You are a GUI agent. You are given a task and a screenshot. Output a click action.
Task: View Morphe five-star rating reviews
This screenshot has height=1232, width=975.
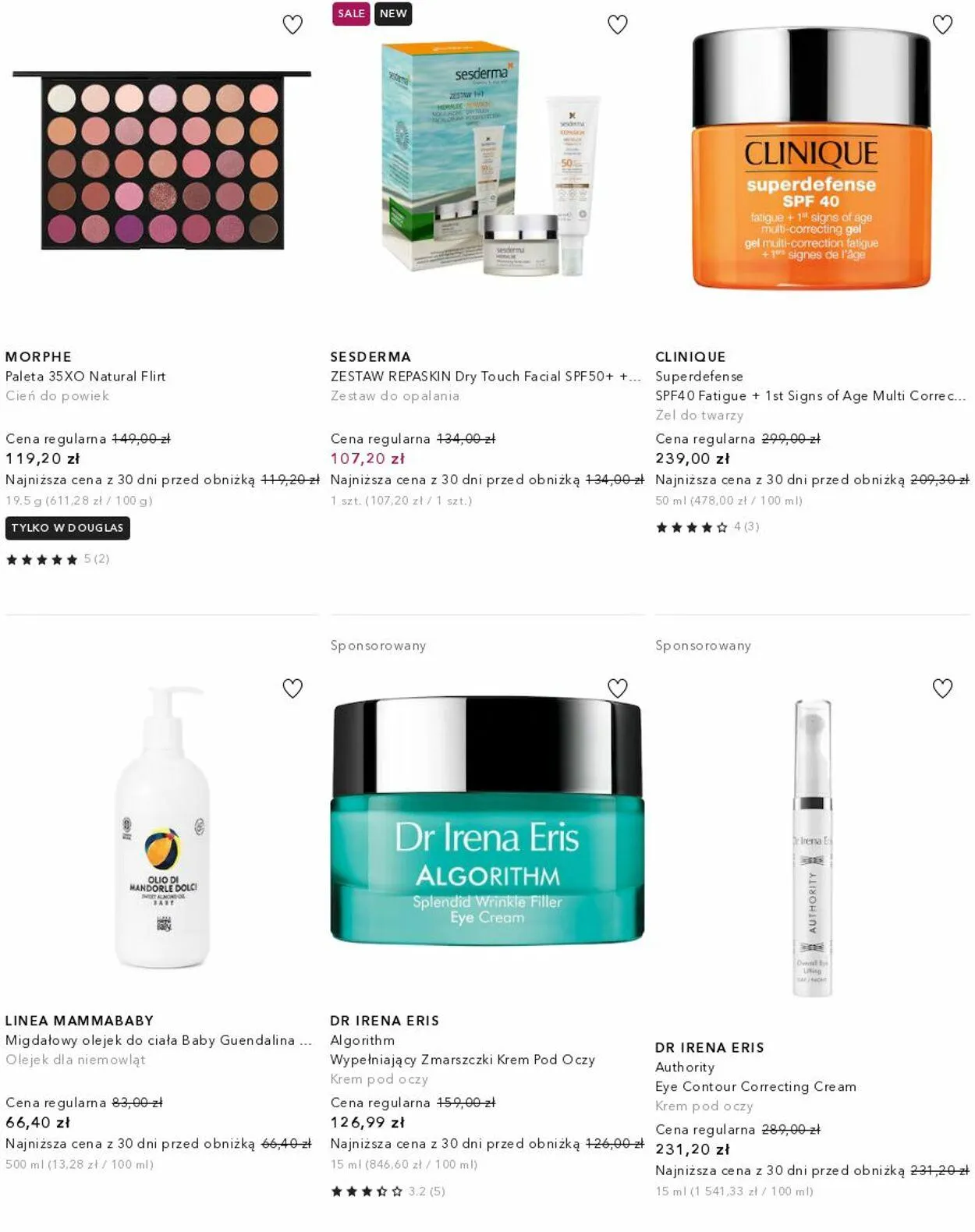pyautogui.click(x=58, y=559)
